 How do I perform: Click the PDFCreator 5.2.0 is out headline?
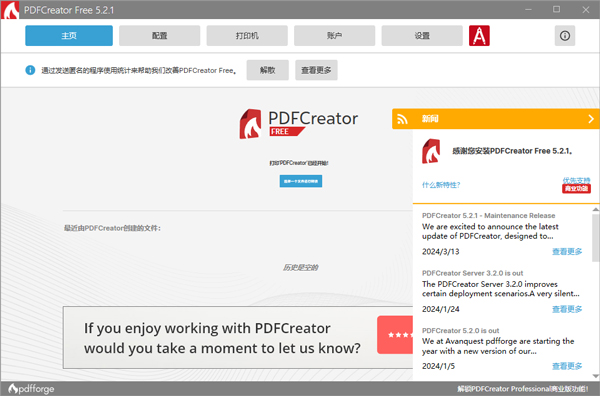click(461, 330)
